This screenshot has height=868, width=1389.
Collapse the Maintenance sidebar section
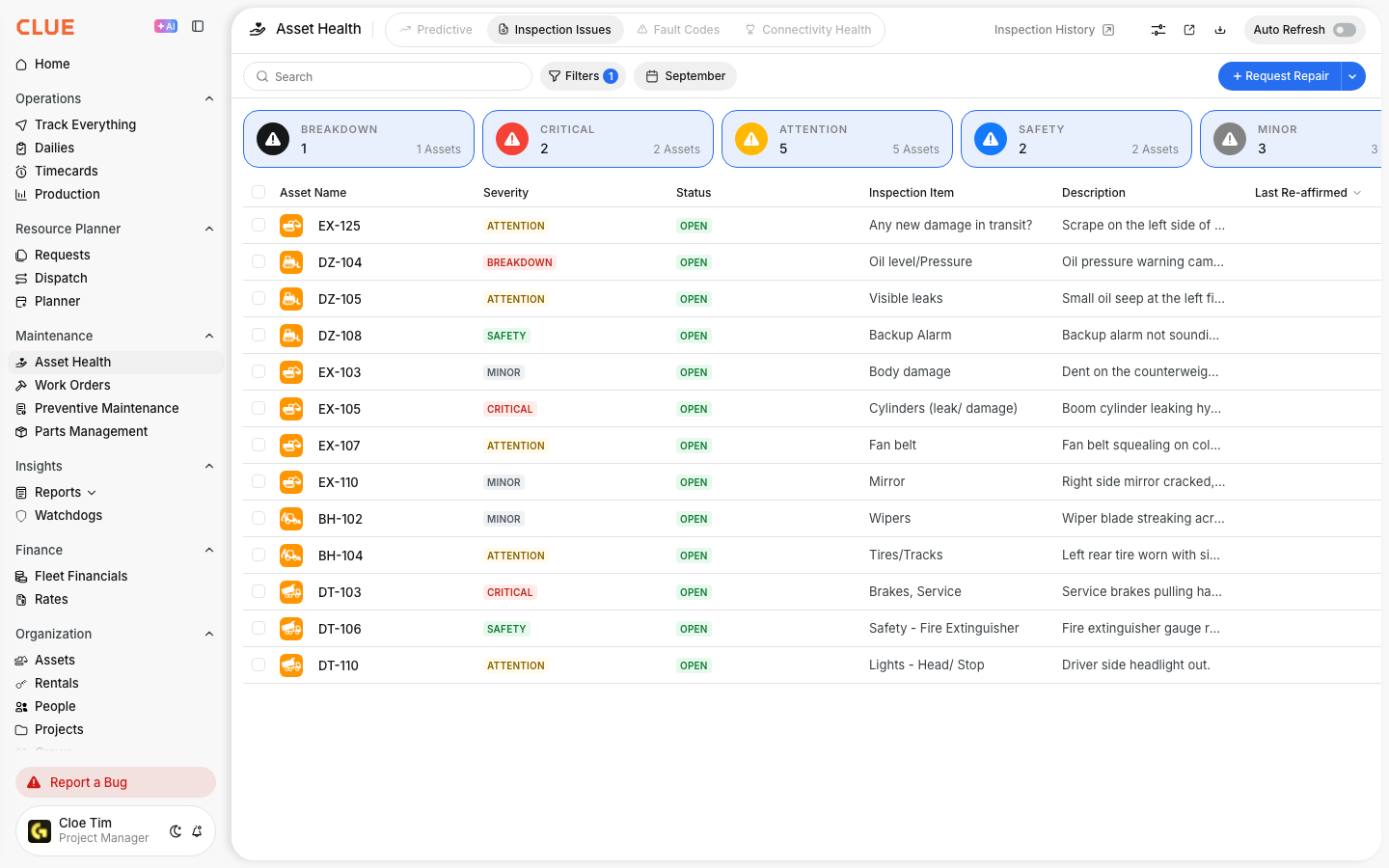(x=209, y=336)
